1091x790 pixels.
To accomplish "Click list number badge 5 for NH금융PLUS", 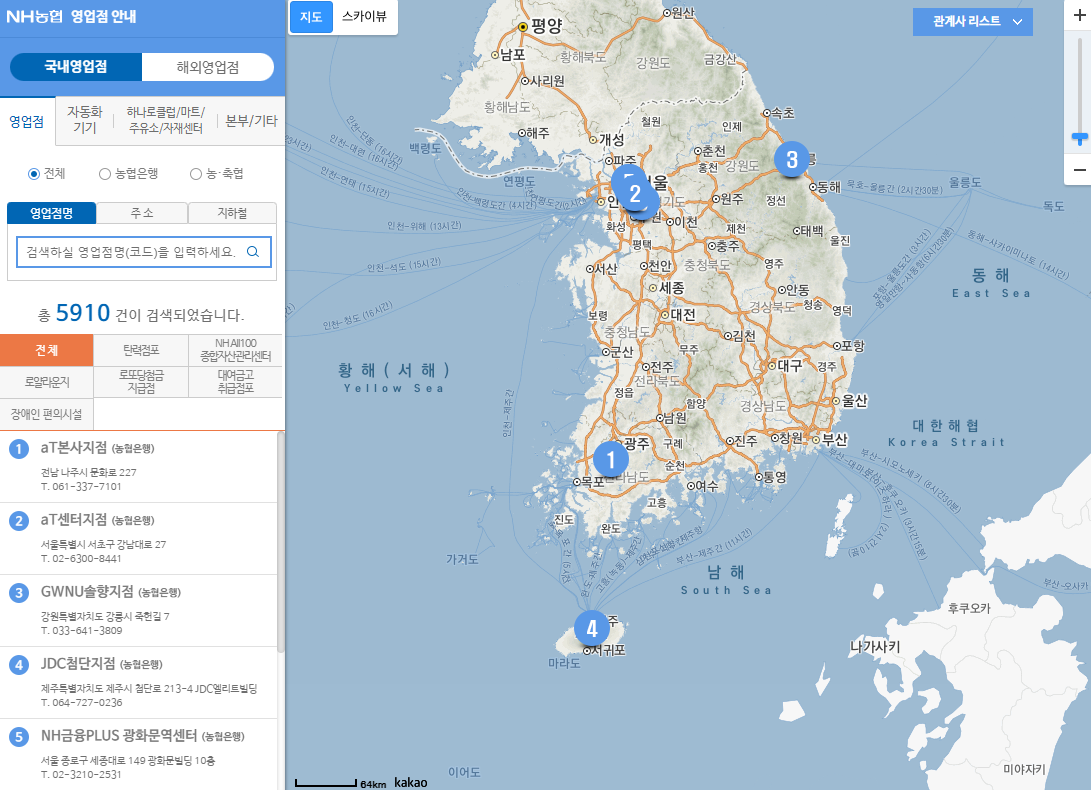I will (19, 736).
